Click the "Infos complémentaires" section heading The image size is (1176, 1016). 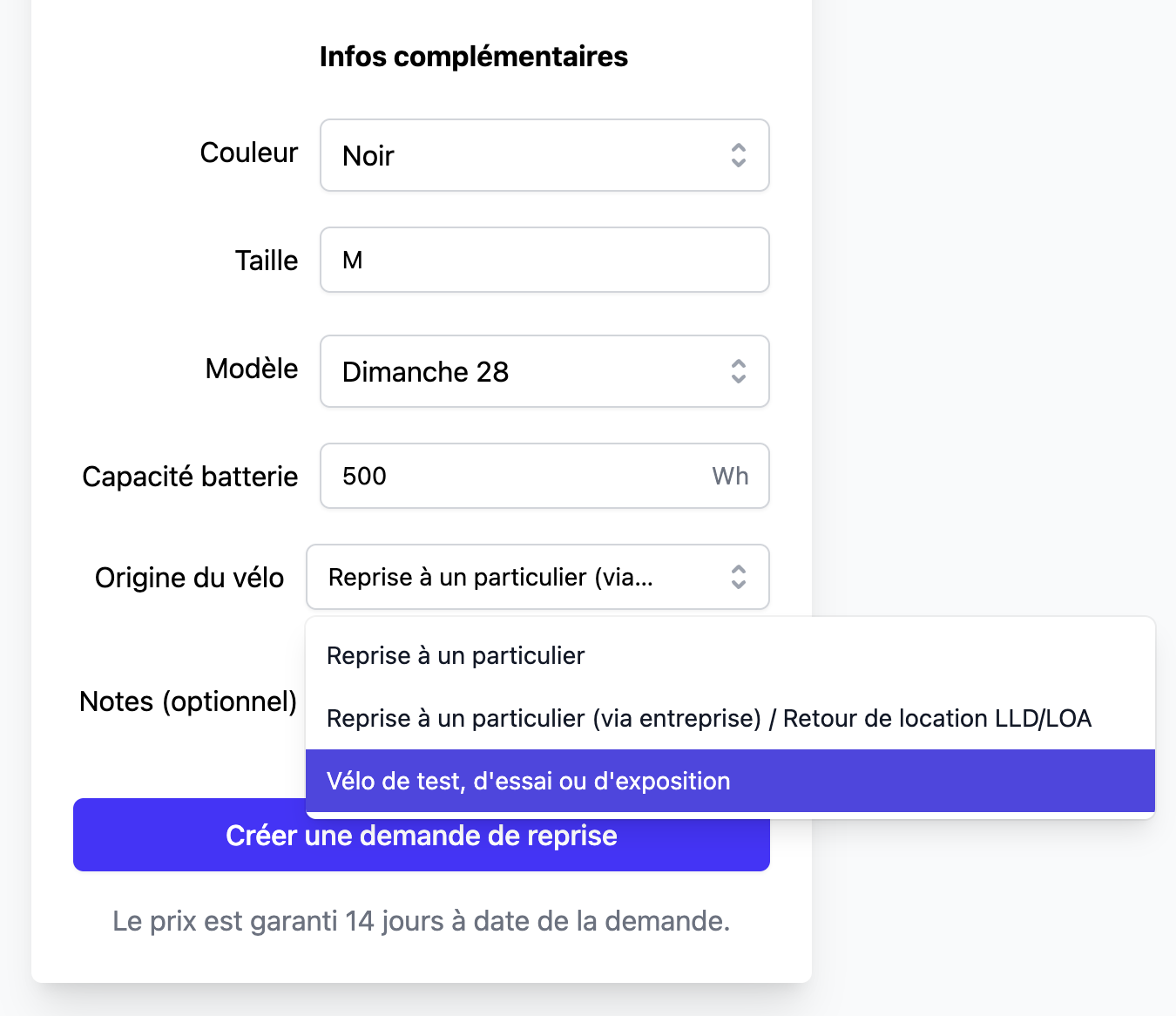coord(474,57)
